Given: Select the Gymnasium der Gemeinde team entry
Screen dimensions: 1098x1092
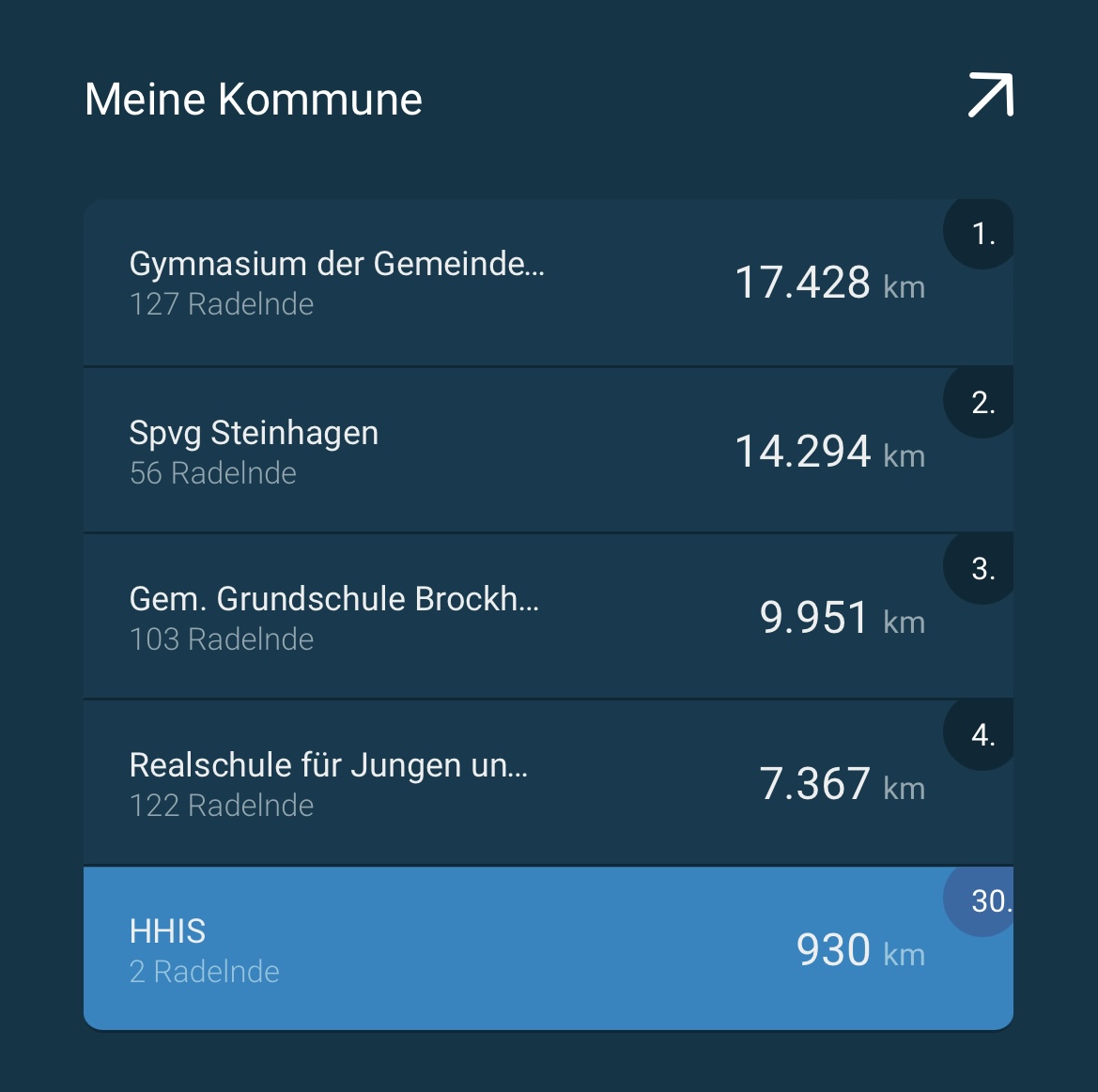Looking at the screenshot, I should coord(336,264).
